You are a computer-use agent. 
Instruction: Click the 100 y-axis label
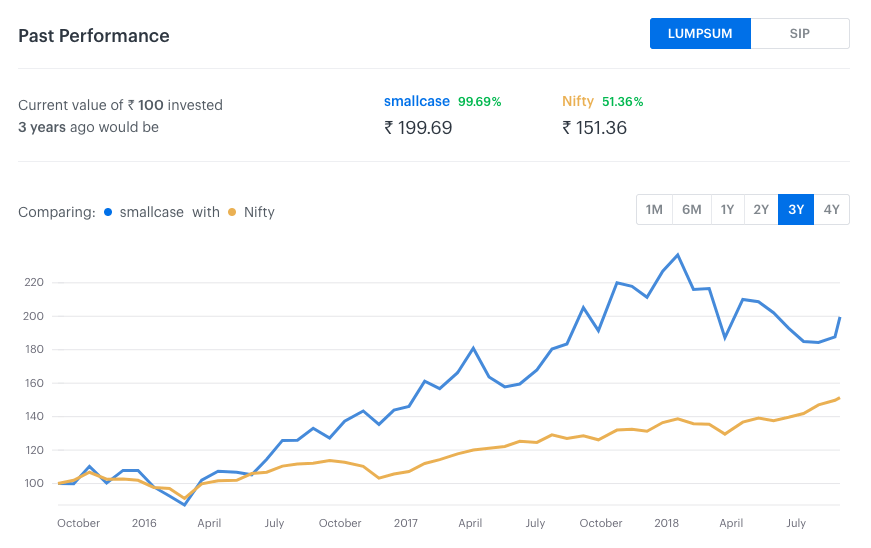(x=34, y=483)
